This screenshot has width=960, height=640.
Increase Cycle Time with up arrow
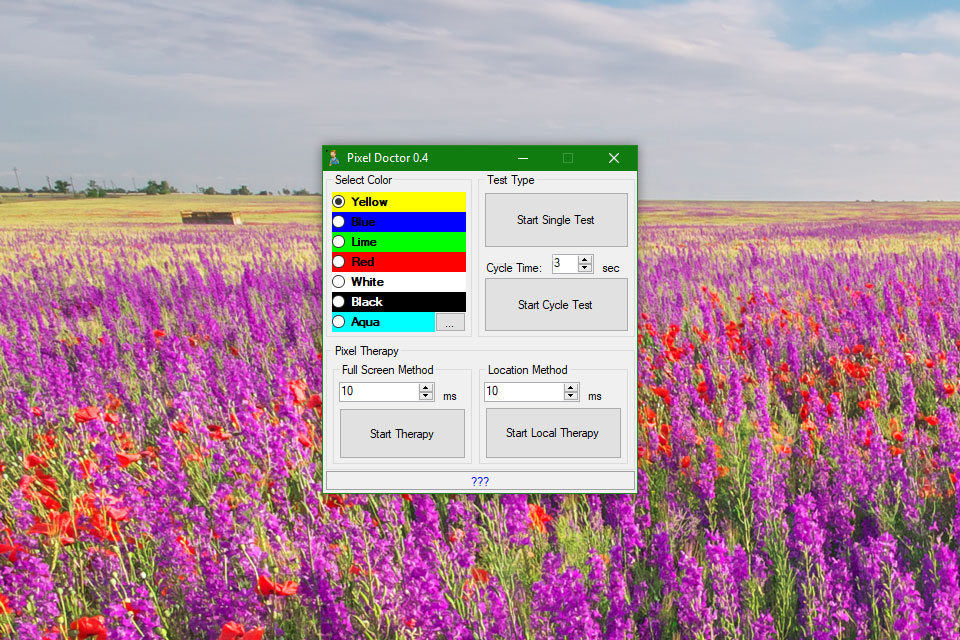pyautogui.click(x=585, y=260)
